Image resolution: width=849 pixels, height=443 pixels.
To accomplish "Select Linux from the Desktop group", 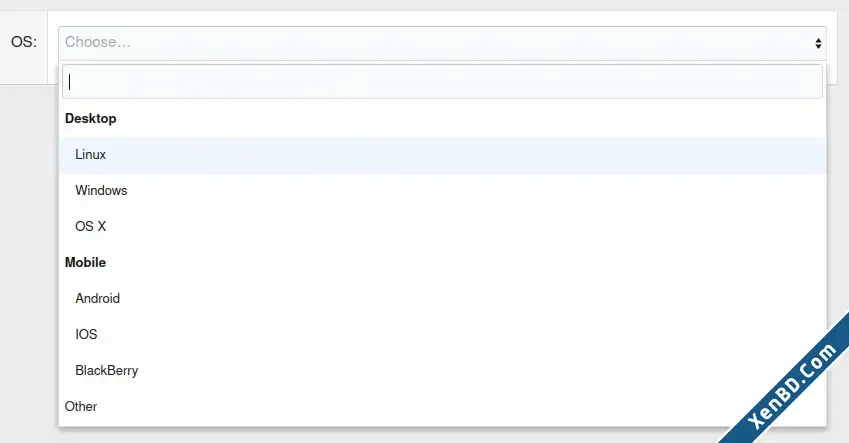I will (442, 155).
